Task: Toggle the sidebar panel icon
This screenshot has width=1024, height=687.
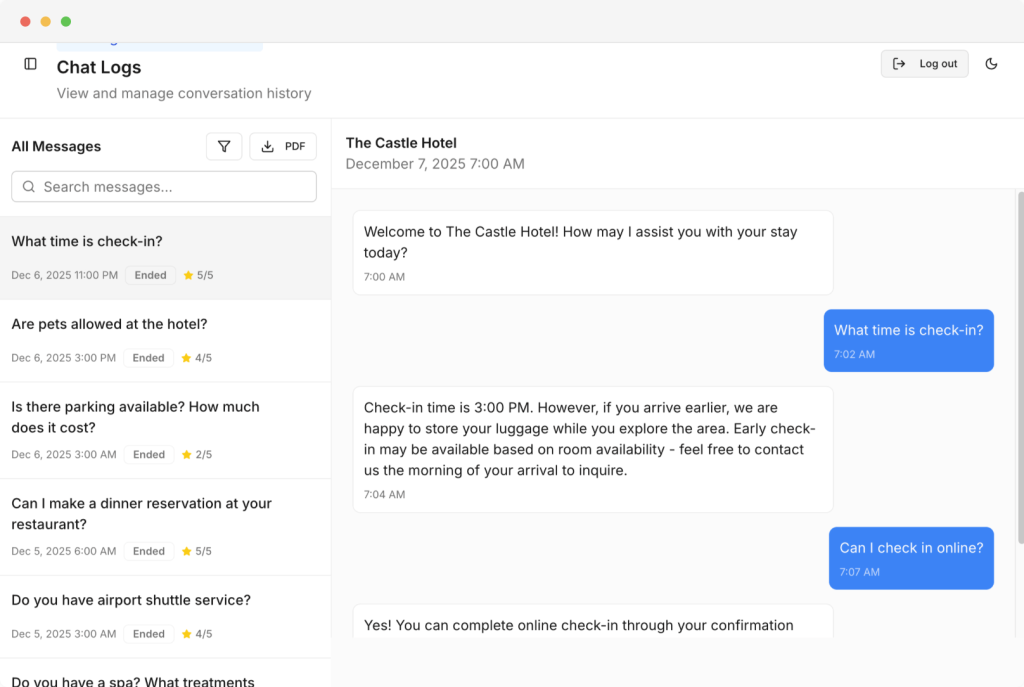Action: coord(30,64)
